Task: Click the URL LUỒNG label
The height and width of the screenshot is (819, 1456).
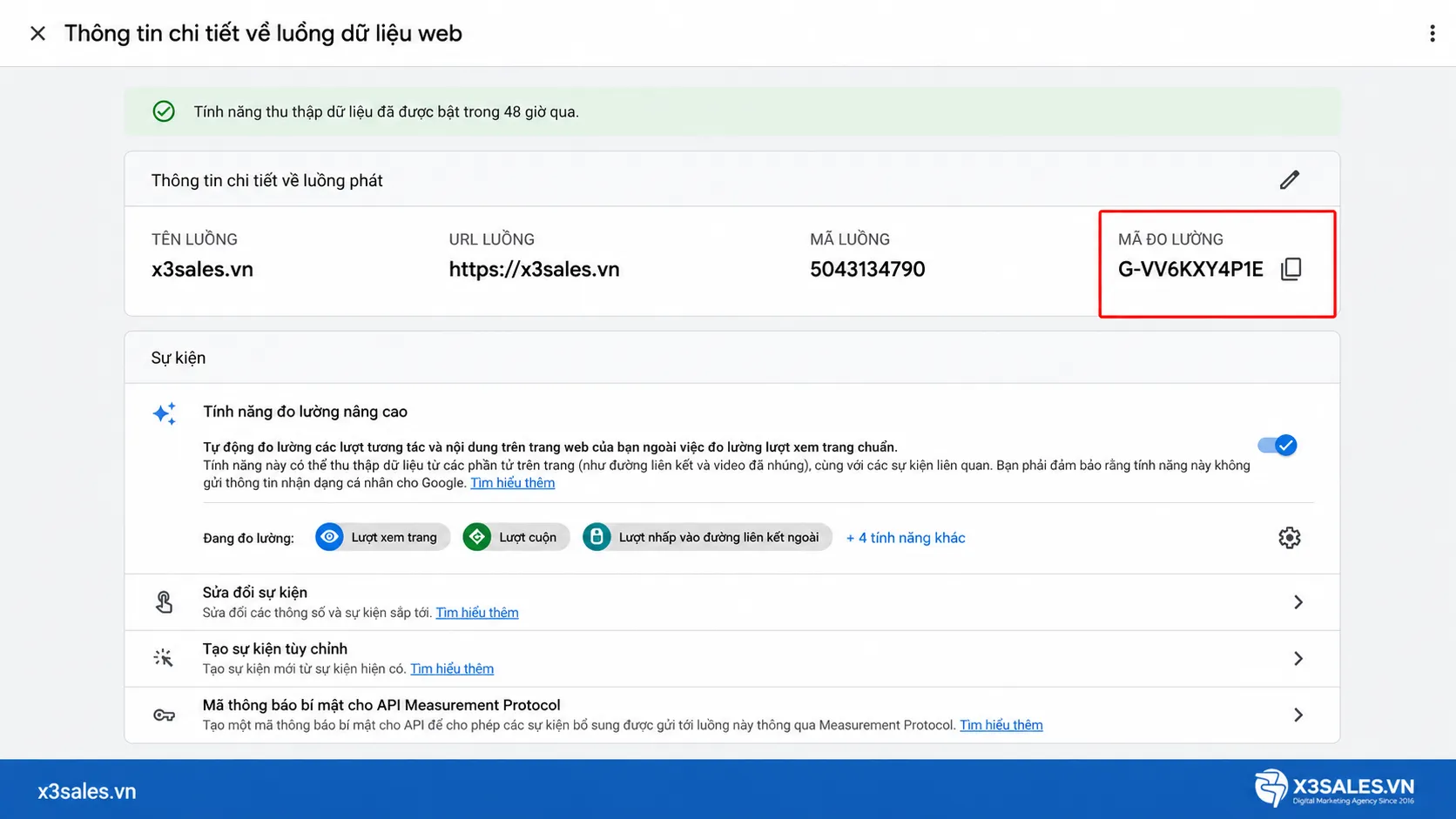Action: coord(492,239)
